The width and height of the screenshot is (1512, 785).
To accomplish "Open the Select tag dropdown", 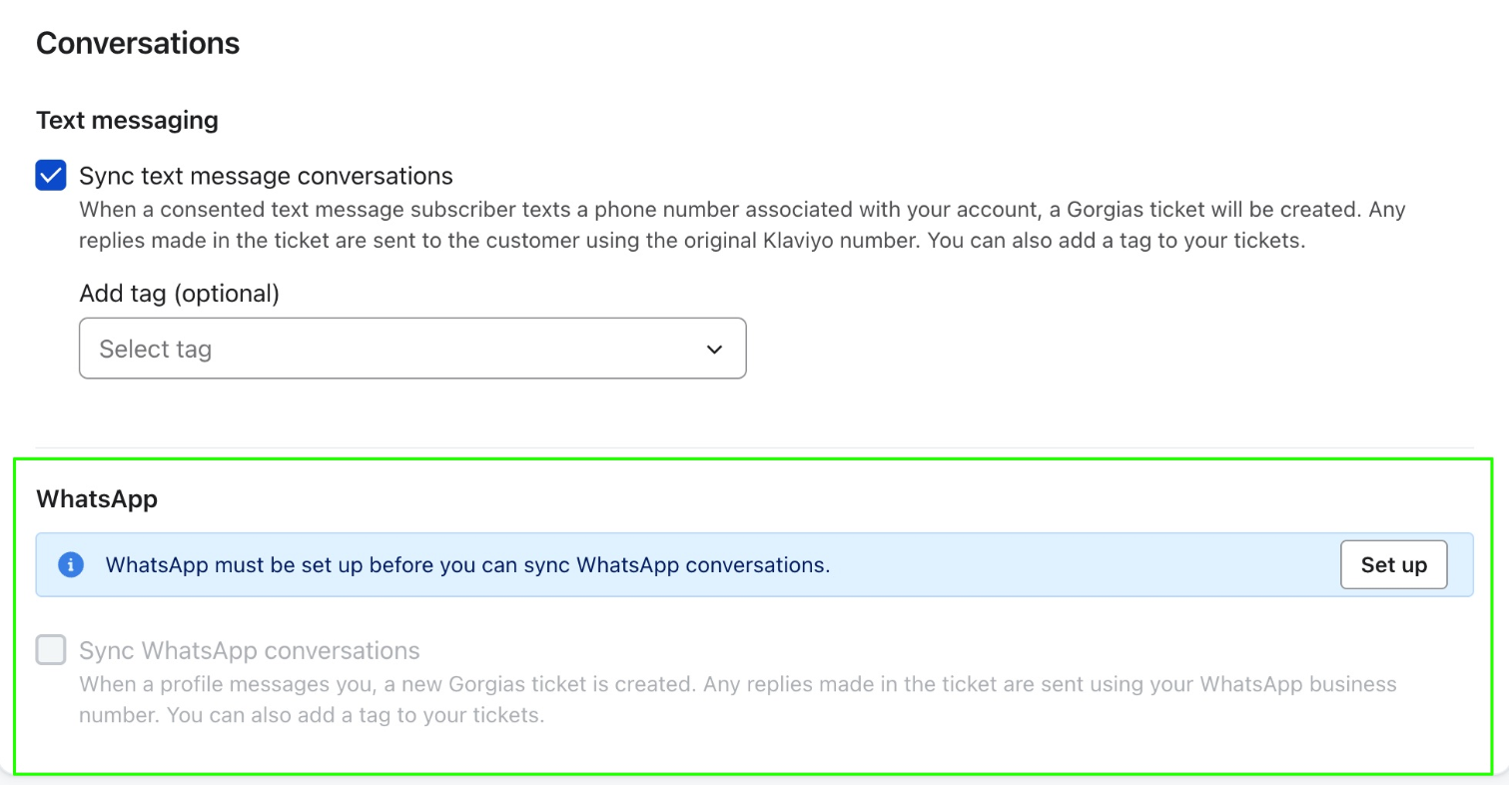I will pos(411,349).
